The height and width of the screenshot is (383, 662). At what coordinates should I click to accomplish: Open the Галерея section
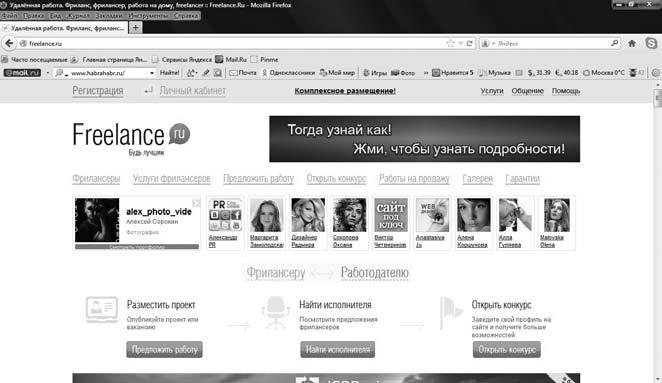tap(478, 179)
